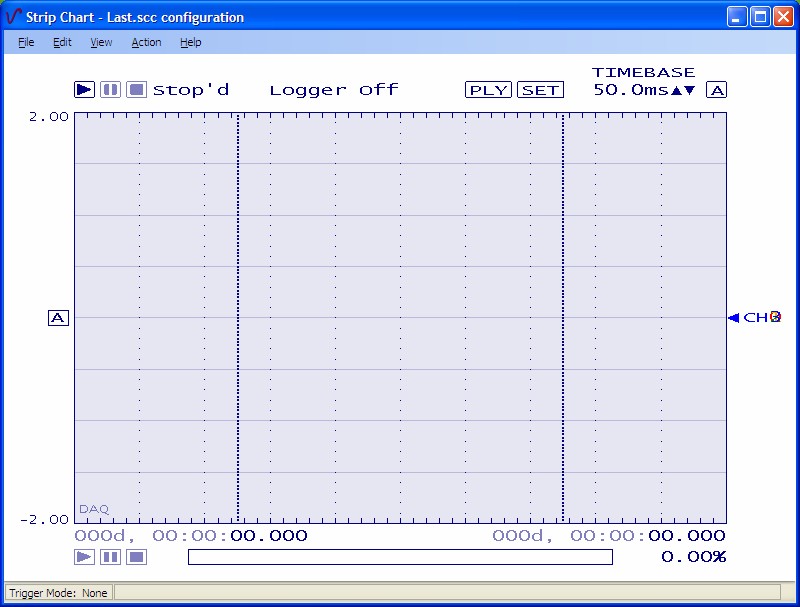Viewport: 800px width, 607px height.
Task: Decrease timebase with the down arrow
Action: pos(687,89)
